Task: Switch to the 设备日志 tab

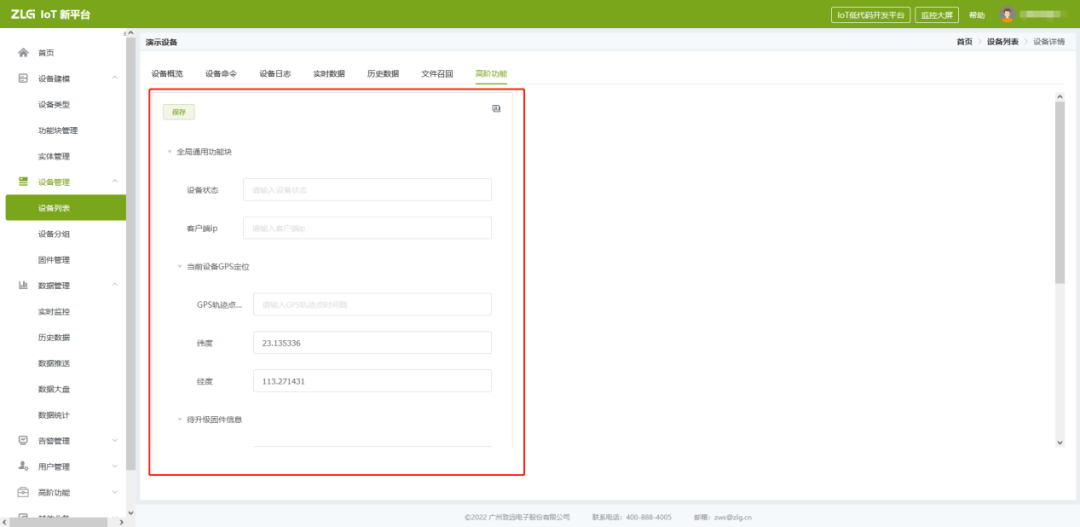Action: tap(275, 74)
